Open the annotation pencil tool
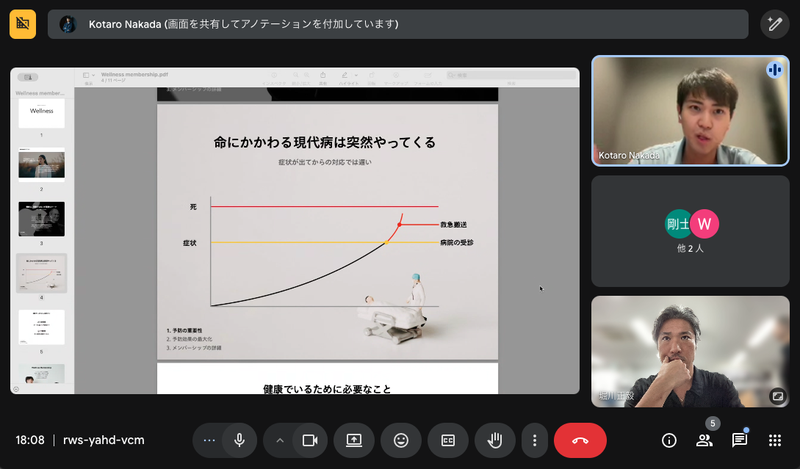 (774, 23)
